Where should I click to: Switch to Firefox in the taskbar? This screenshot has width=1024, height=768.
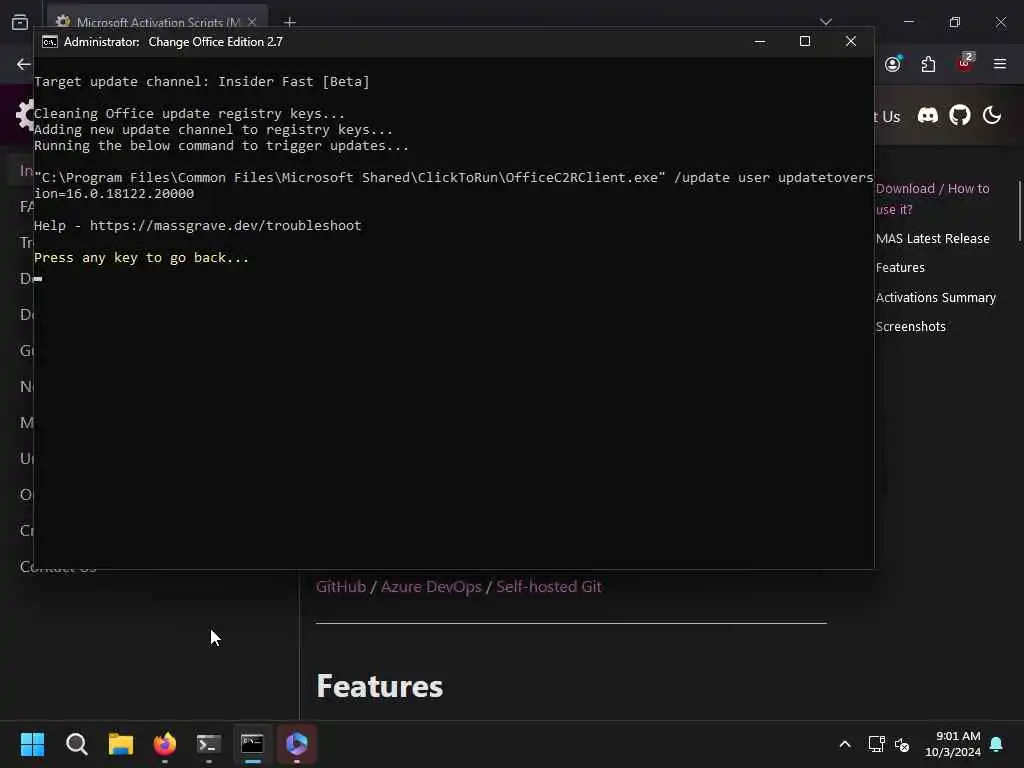click(165, 744)
